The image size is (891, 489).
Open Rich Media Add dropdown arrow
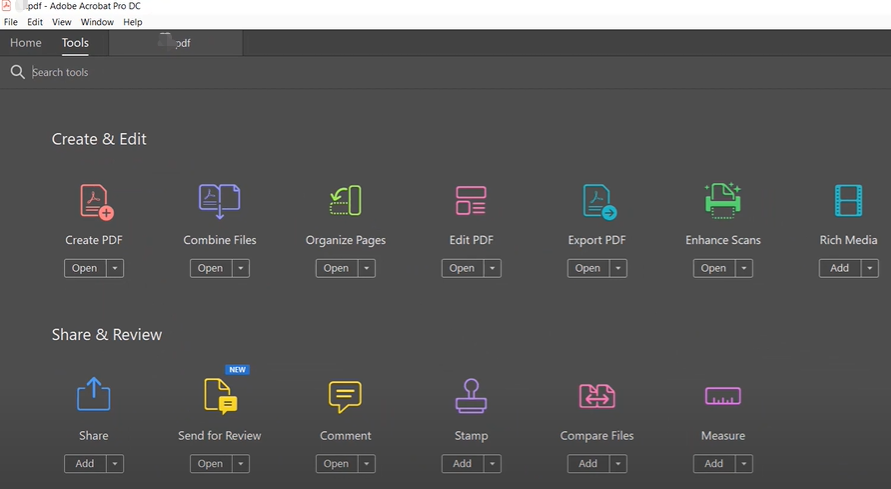[x=870, y=268]
